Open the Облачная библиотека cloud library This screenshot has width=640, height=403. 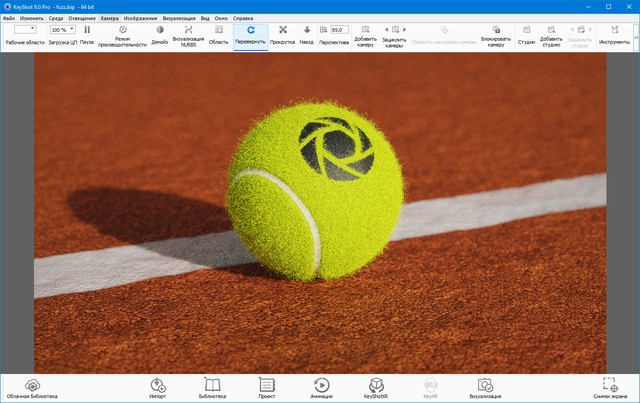point(32,388)
